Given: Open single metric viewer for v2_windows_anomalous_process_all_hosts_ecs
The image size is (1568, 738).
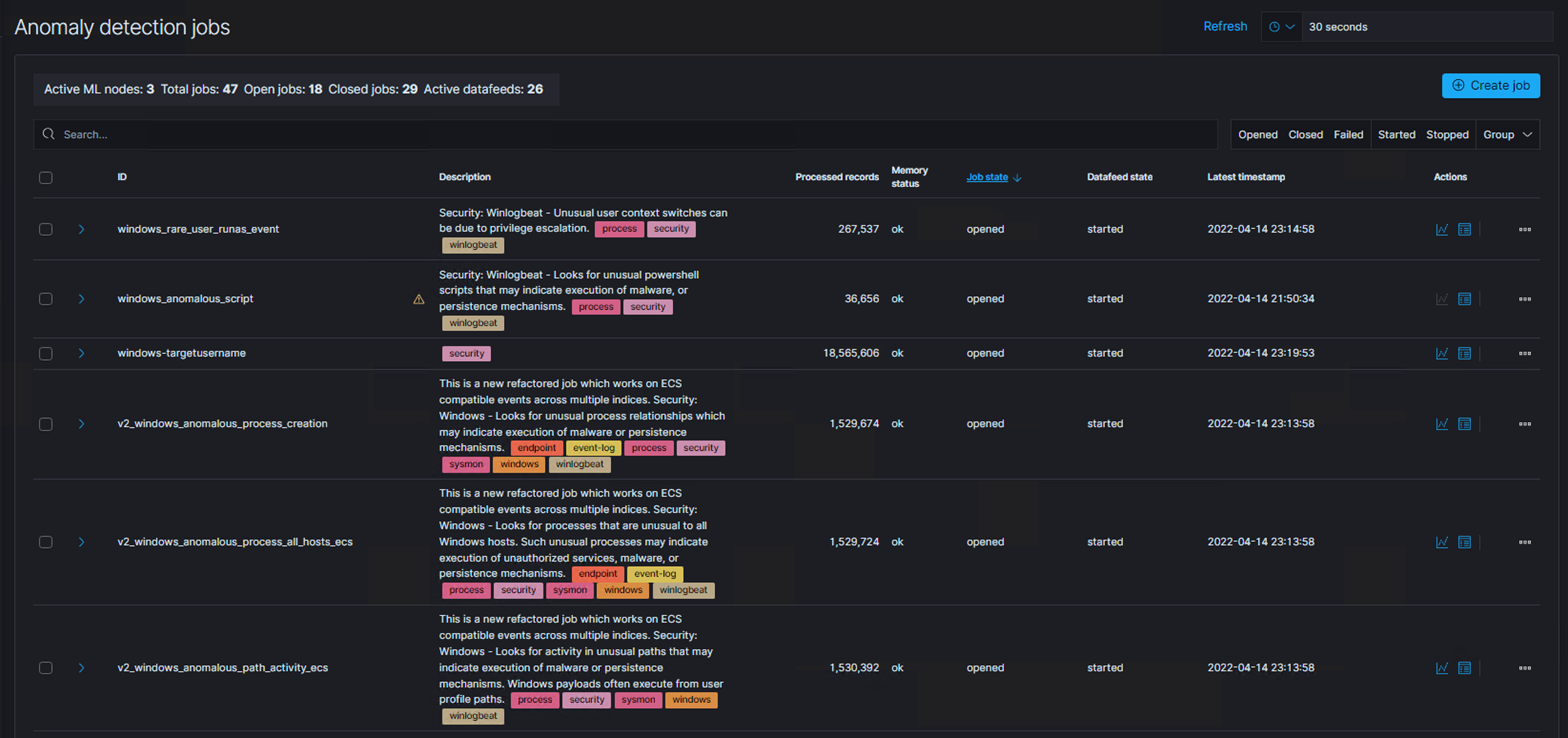Looking at the screenshot, I should (x=1442, y=542).
